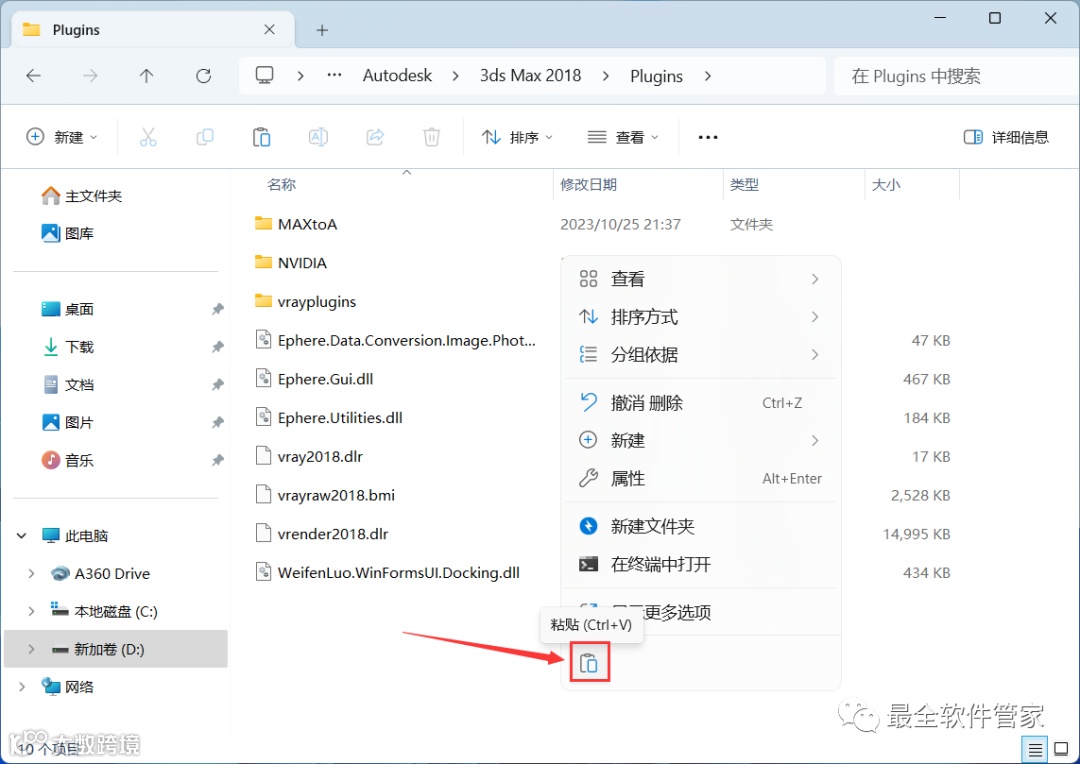Click the Cut scissors icon in toolbar
Viewport: 1080px width, 764px height.
tap(148, 137)
